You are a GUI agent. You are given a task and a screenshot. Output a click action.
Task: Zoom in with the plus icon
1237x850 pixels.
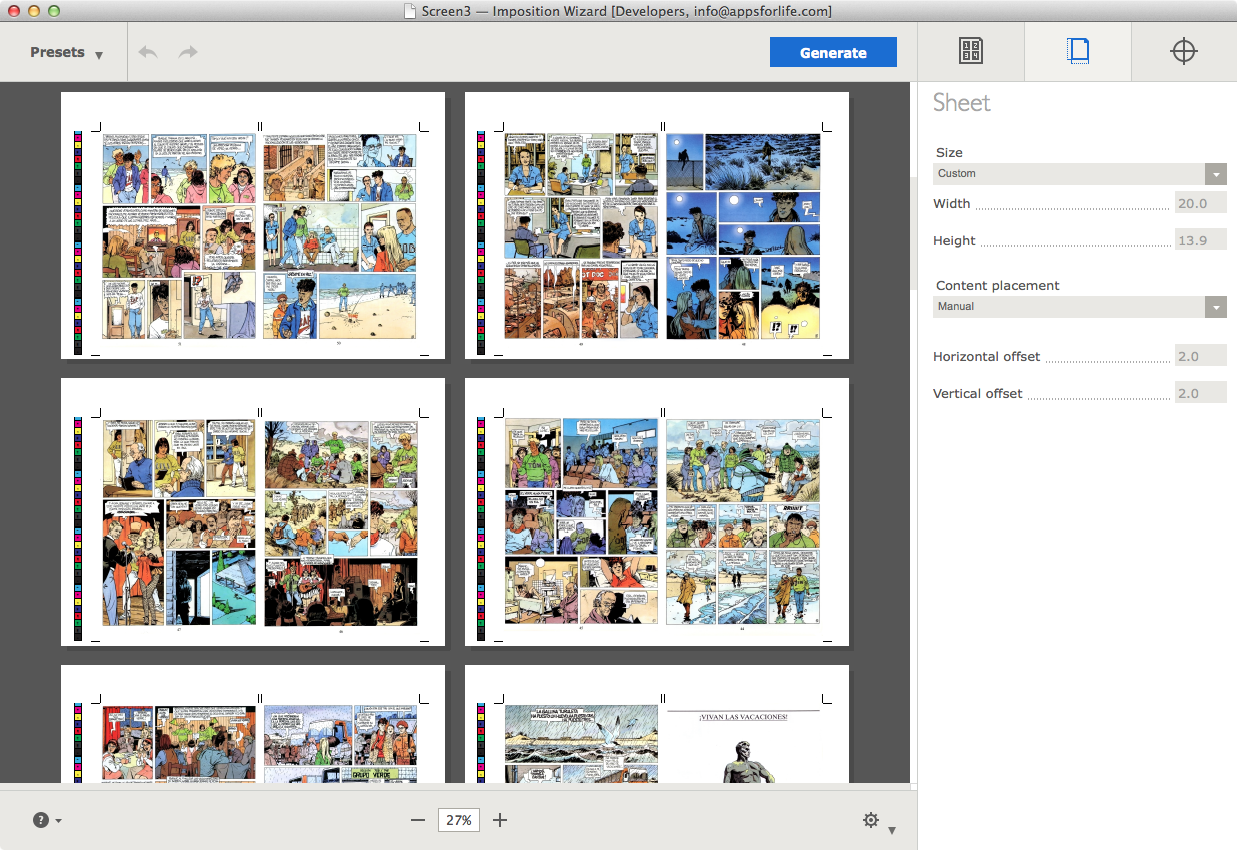coord(500,820)
